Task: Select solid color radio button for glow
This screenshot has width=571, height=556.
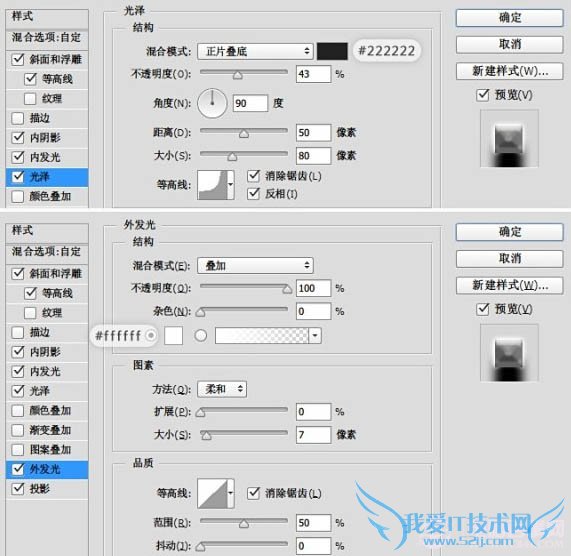Action: click(x=151, y=335)
